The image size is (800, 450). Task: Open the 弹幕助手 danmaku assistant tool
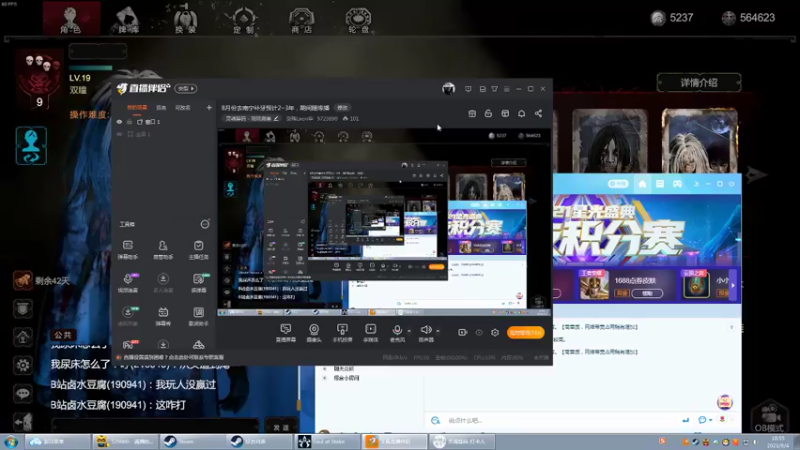click(x=128, y=250)
